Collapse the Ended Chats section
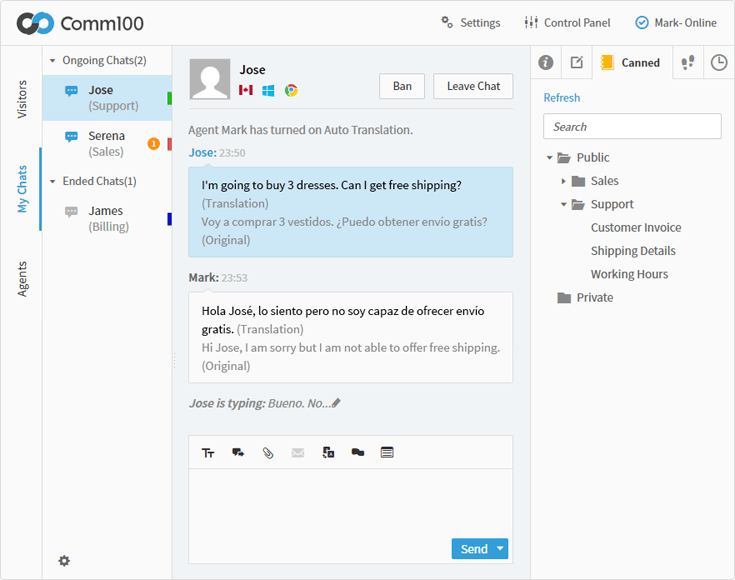 click(52, 181)
